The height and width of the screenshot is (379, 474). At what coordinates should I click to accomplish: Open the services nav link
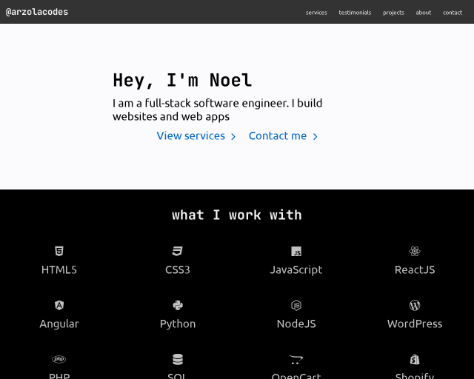click(316, 13)
